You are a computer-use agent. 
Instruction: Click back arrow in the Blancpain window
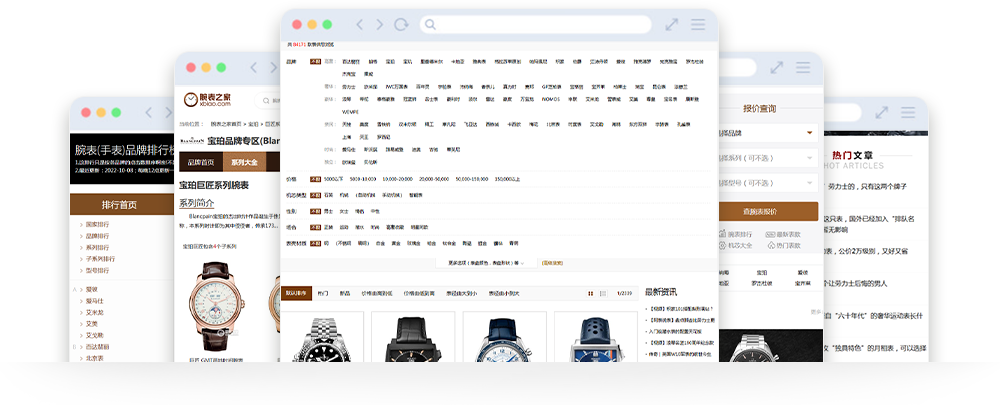pyautogui.click(x=253, y=67)
